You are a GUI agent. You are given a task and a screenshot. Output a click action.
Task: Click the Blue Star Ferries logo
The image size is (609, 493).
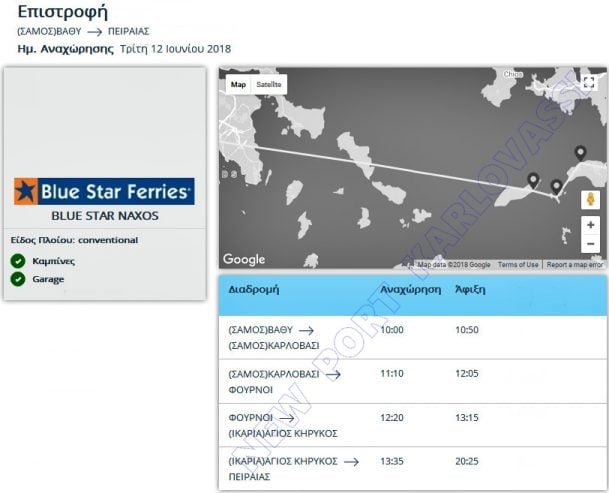(104, 191)
